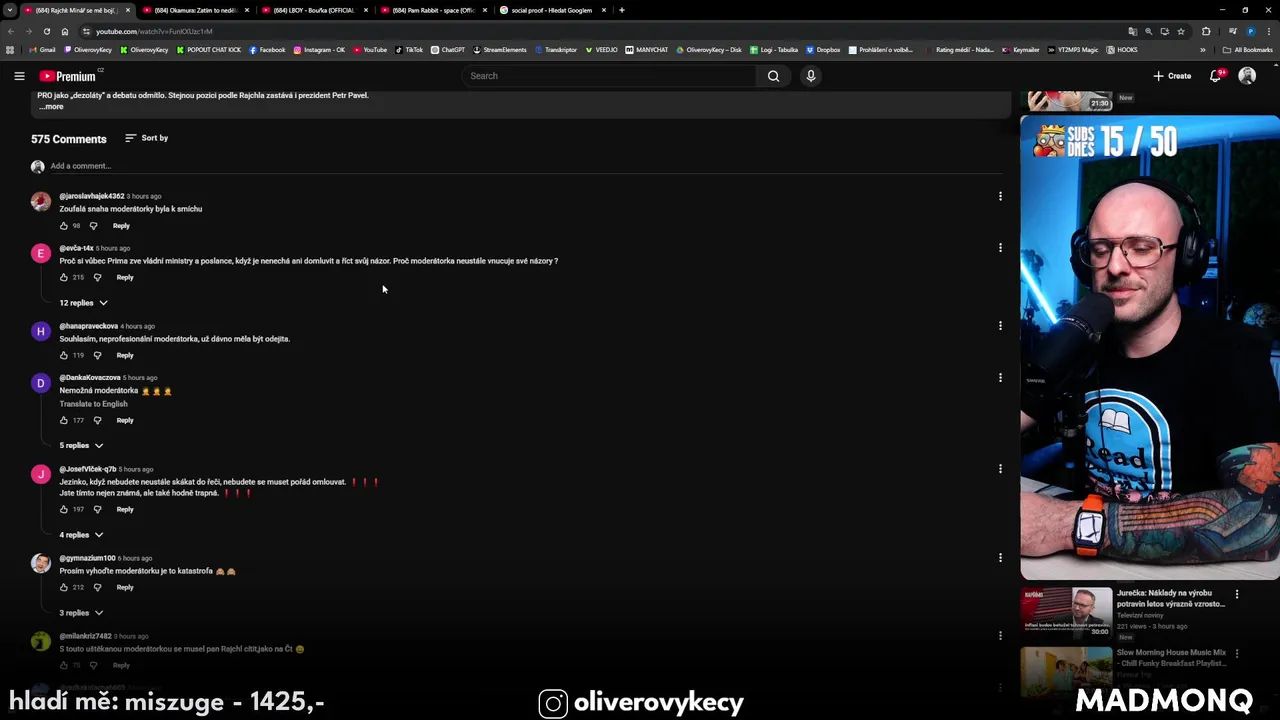Open options menu for @hanapraveckova comment
This screenshot has height=720, width=1280.
(1000, 325)
